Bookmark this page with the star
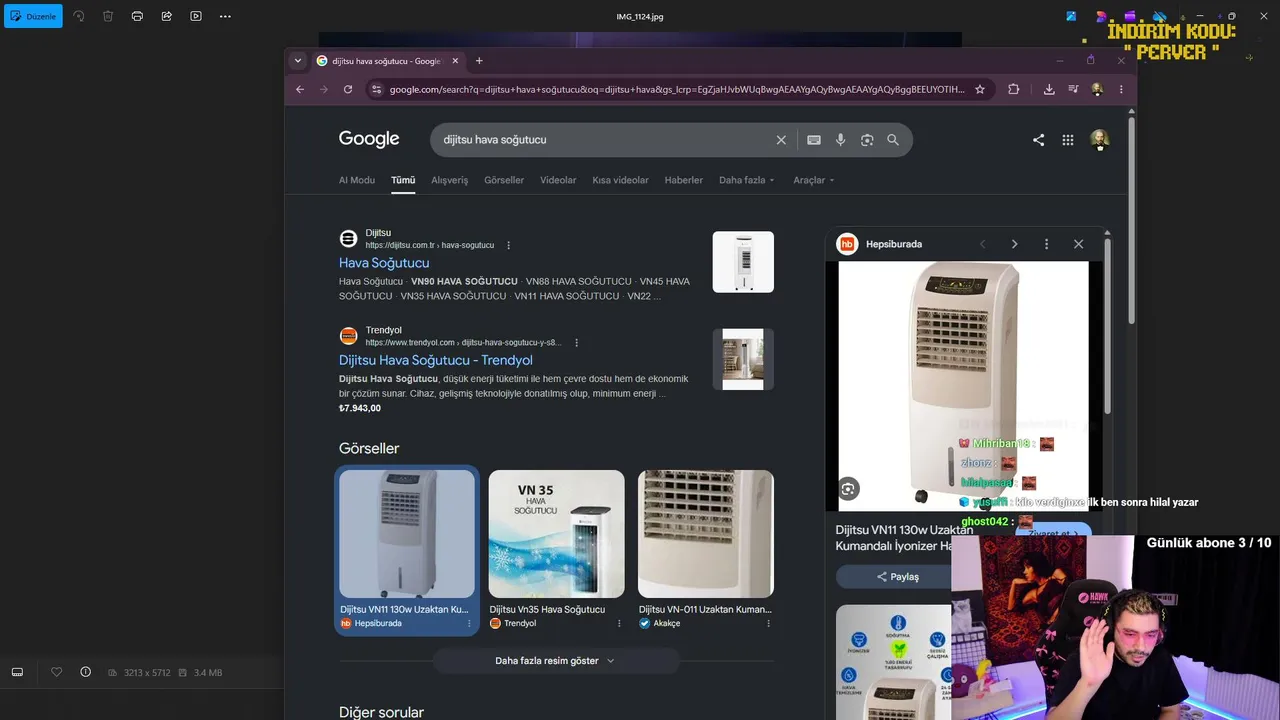The width and height of the screenshot is (1280, 720). click(980, 89)
